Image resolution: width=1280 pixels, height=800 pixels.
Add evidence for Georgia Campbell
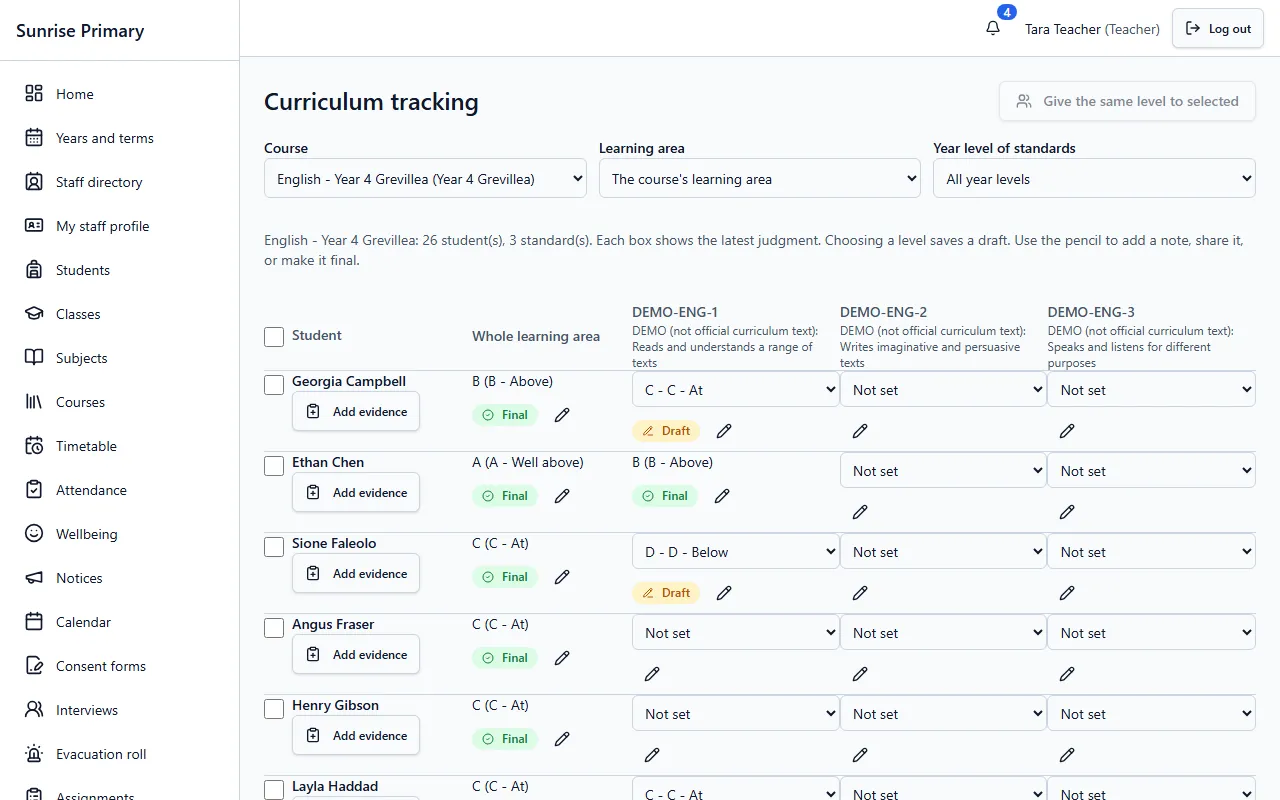click(x=356, y=412)
